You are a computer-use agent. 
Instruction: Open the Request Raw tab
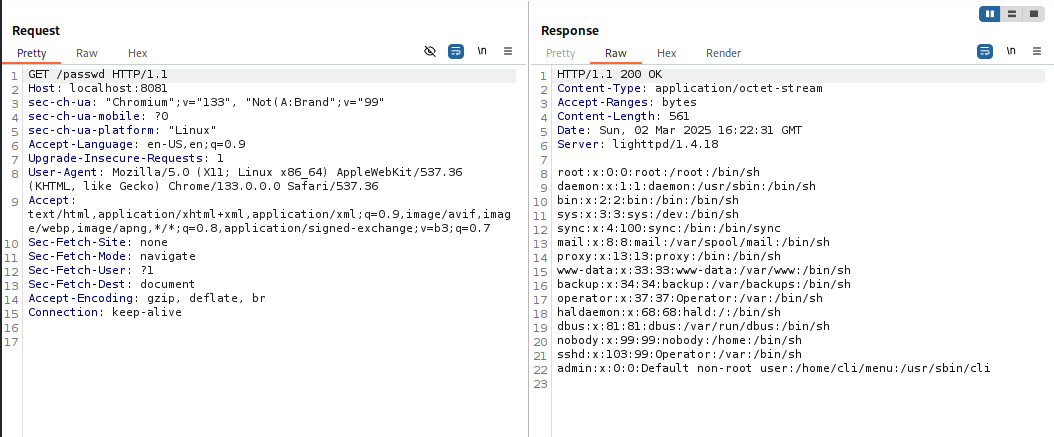(x=87, y=53)
